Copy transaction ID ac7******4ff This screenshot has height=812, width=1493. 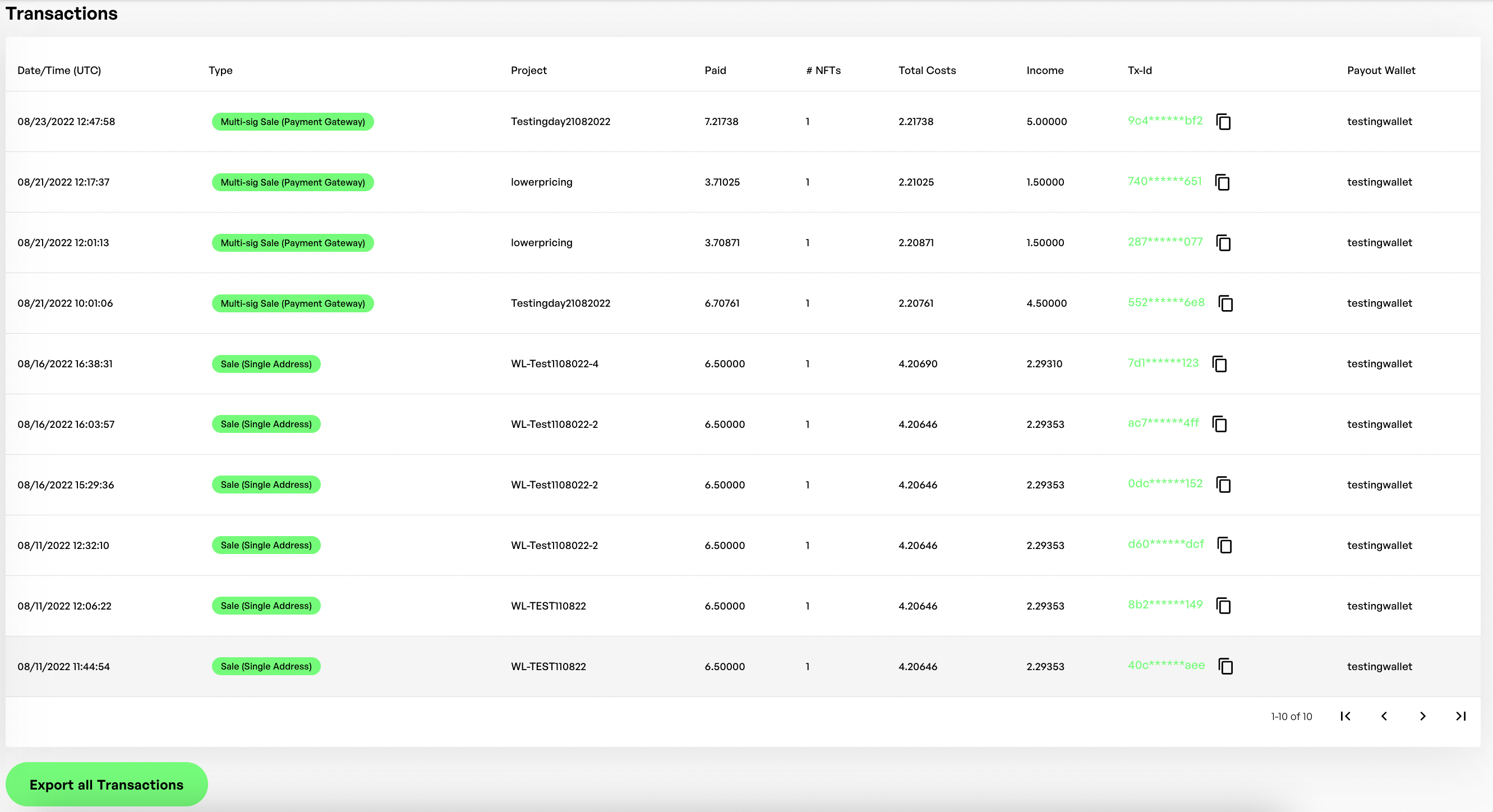[1219, 425]
